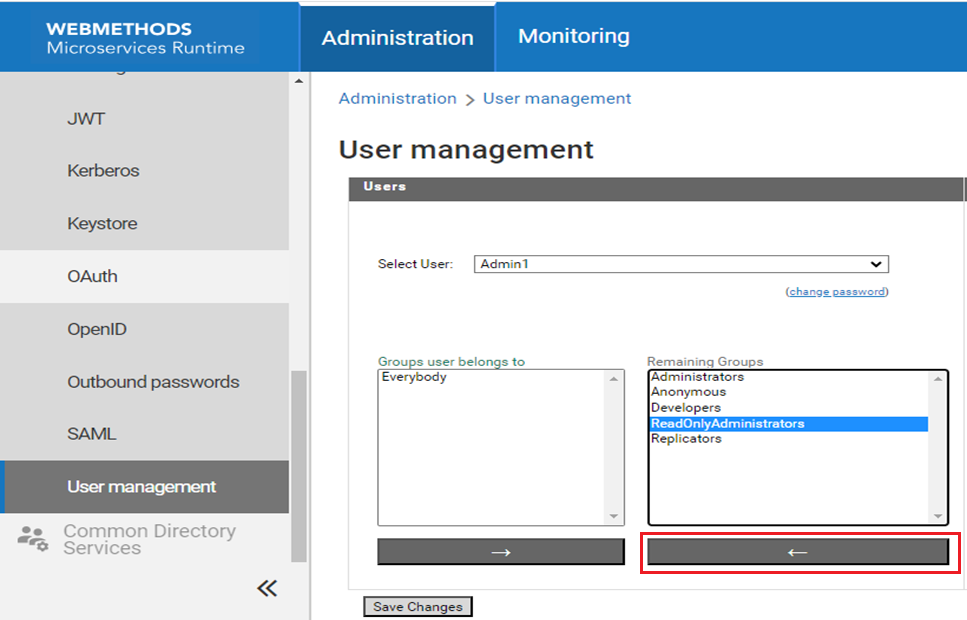Select Everybody in Groups user belongs to

point(414,377)
